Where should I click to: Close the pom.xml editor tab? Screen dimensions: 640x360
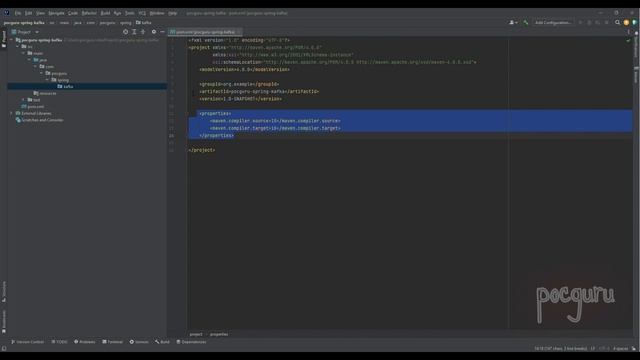tap(239, 32)
